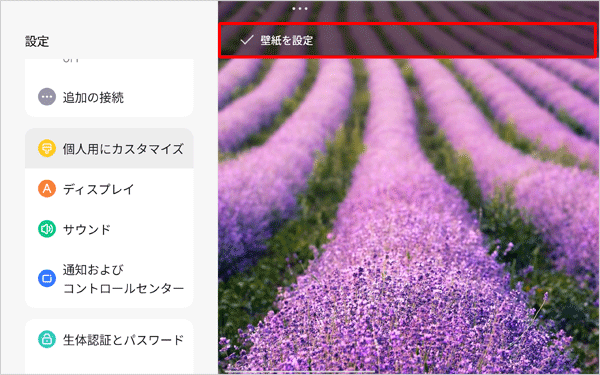Open サウンド settings
The width and height of the screenshot is (600, 375).
click(109, 229)
